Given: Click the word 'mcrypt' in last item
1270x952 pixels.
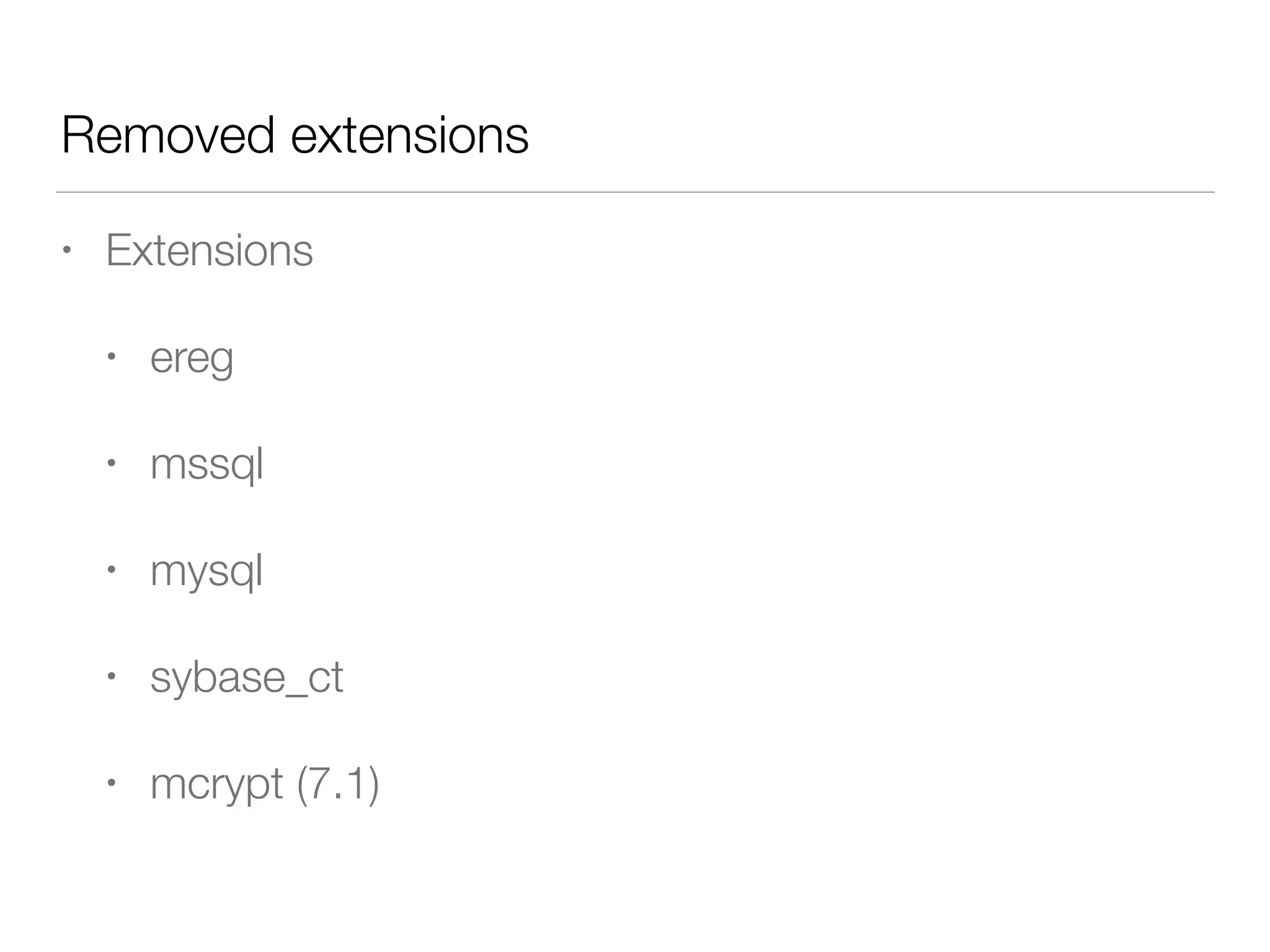Looking at the screenshot, I should pos(216,784).
